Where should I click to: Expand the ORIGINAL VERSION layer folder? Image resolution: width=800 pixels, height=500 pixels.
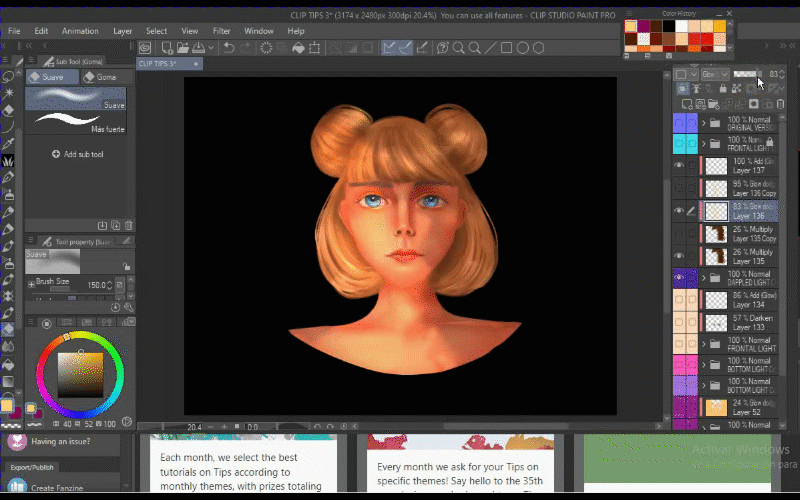tap(704, 123)
